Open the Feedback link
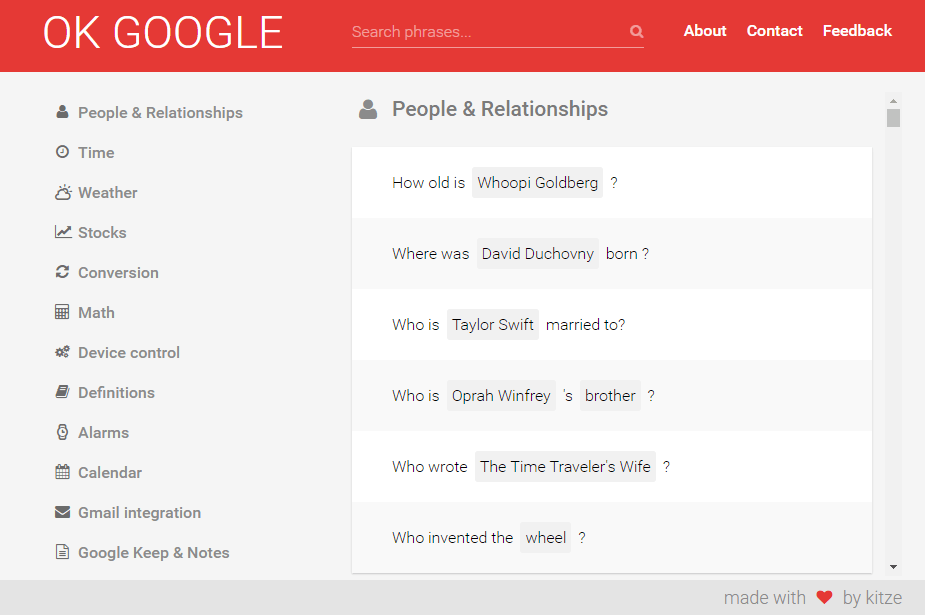 pyautogui.click(x=857, y=31)
